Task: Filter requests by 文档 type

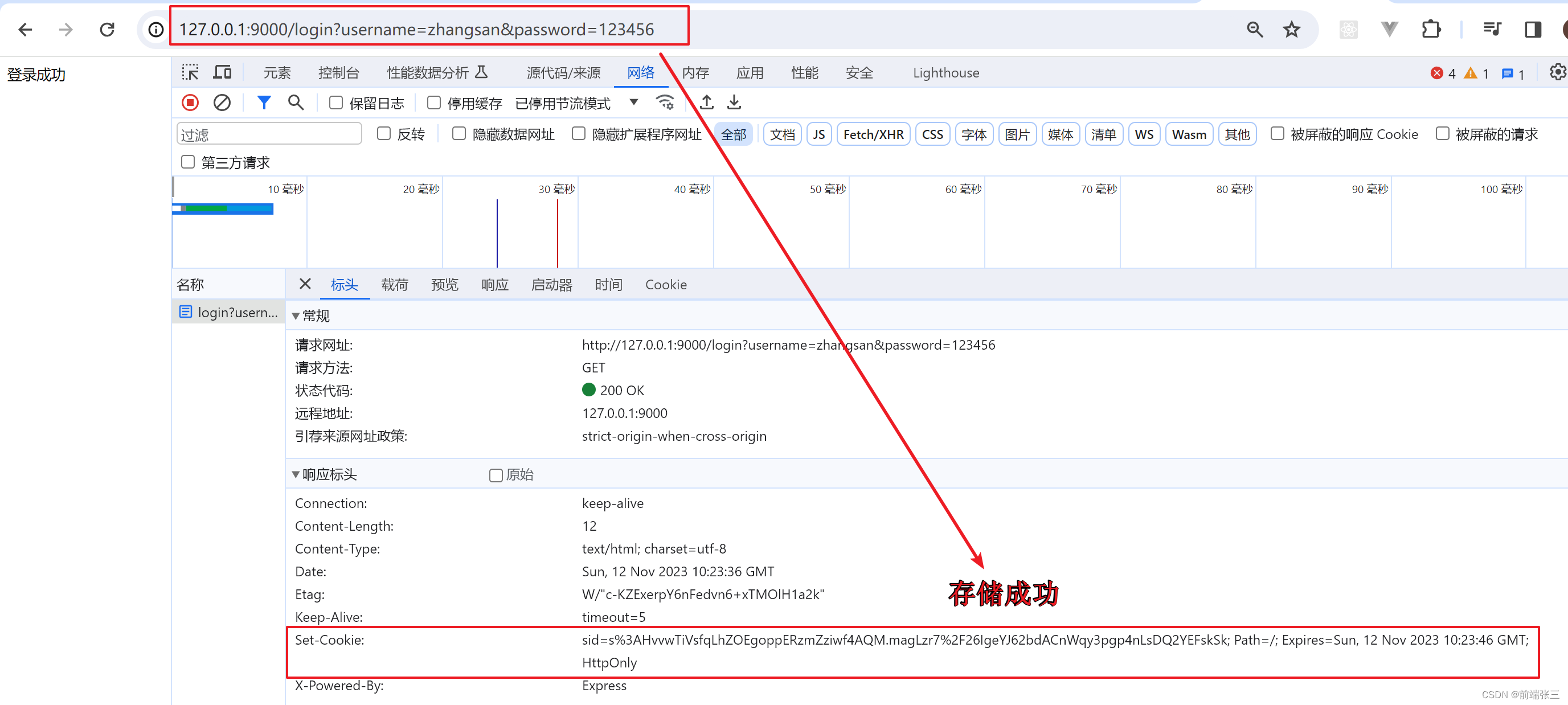Action: (x=782, y=134)
